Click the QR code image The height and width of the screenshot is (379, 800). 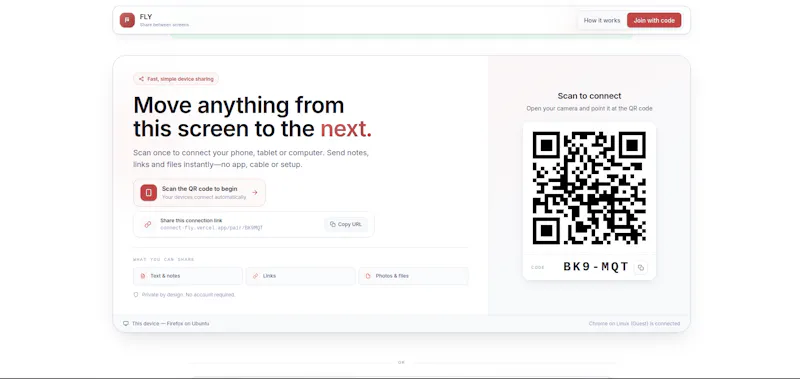pos(589,188)
